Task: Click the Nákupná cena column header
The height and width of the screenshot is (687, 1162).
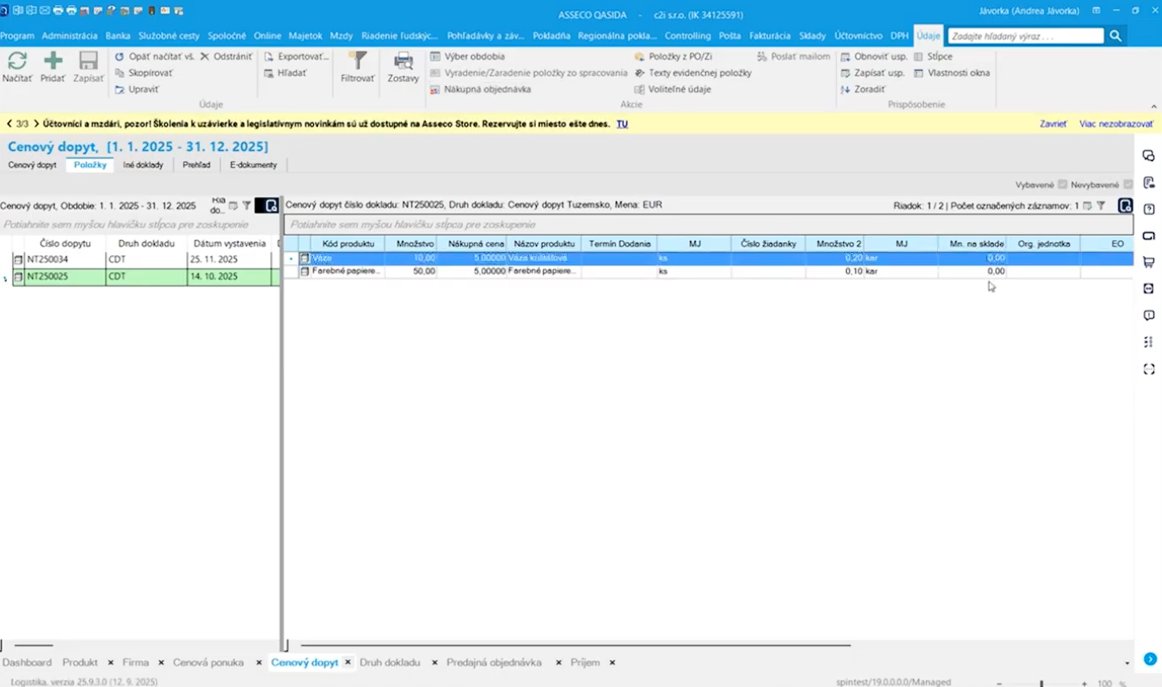Action: coord(476,243)
